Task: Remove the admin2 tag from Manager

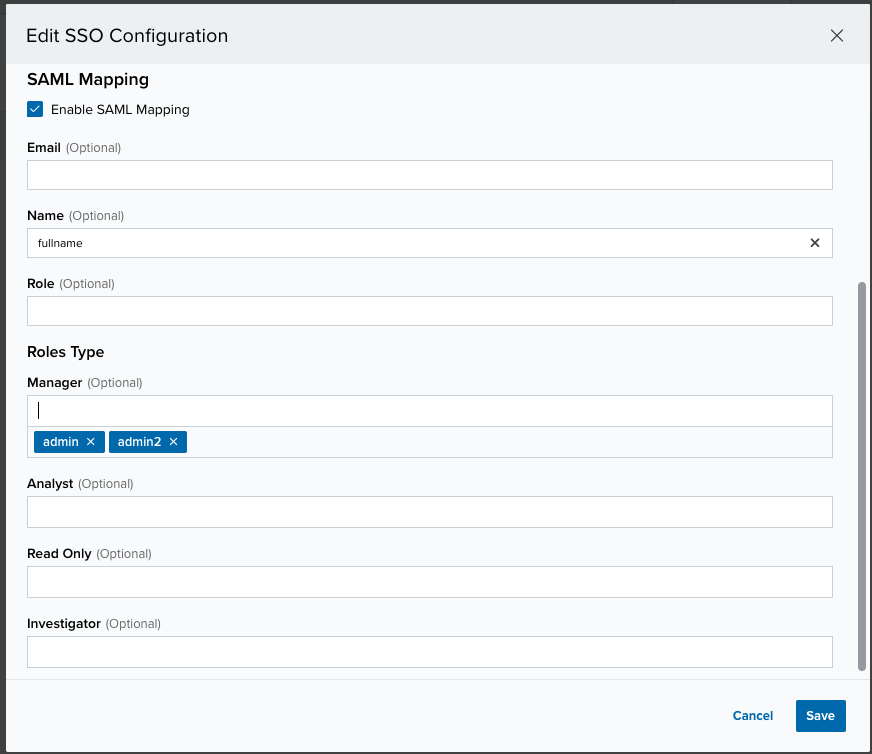Action: pyautogui.click(x=174, y=442)
